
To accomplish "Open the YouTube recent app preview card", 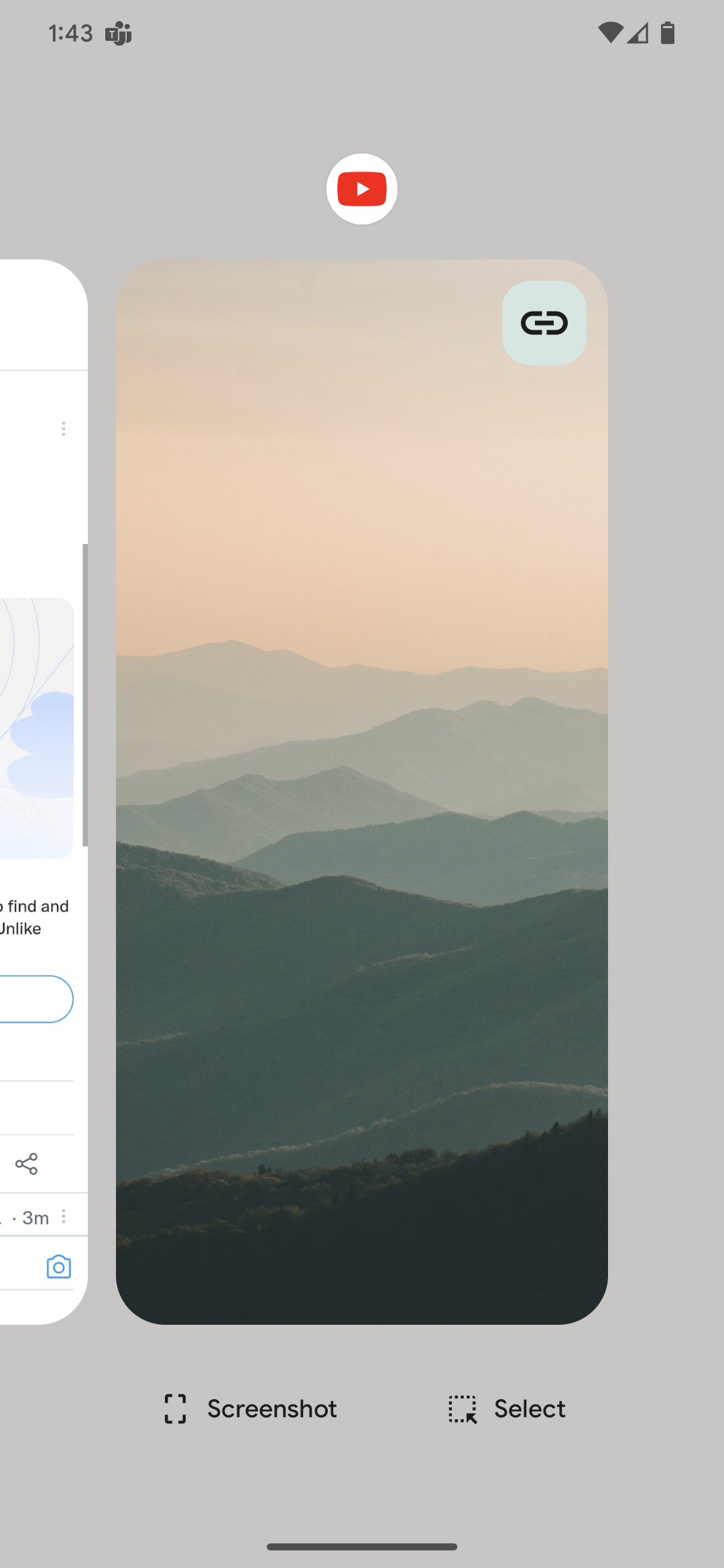I will point(362,792).
